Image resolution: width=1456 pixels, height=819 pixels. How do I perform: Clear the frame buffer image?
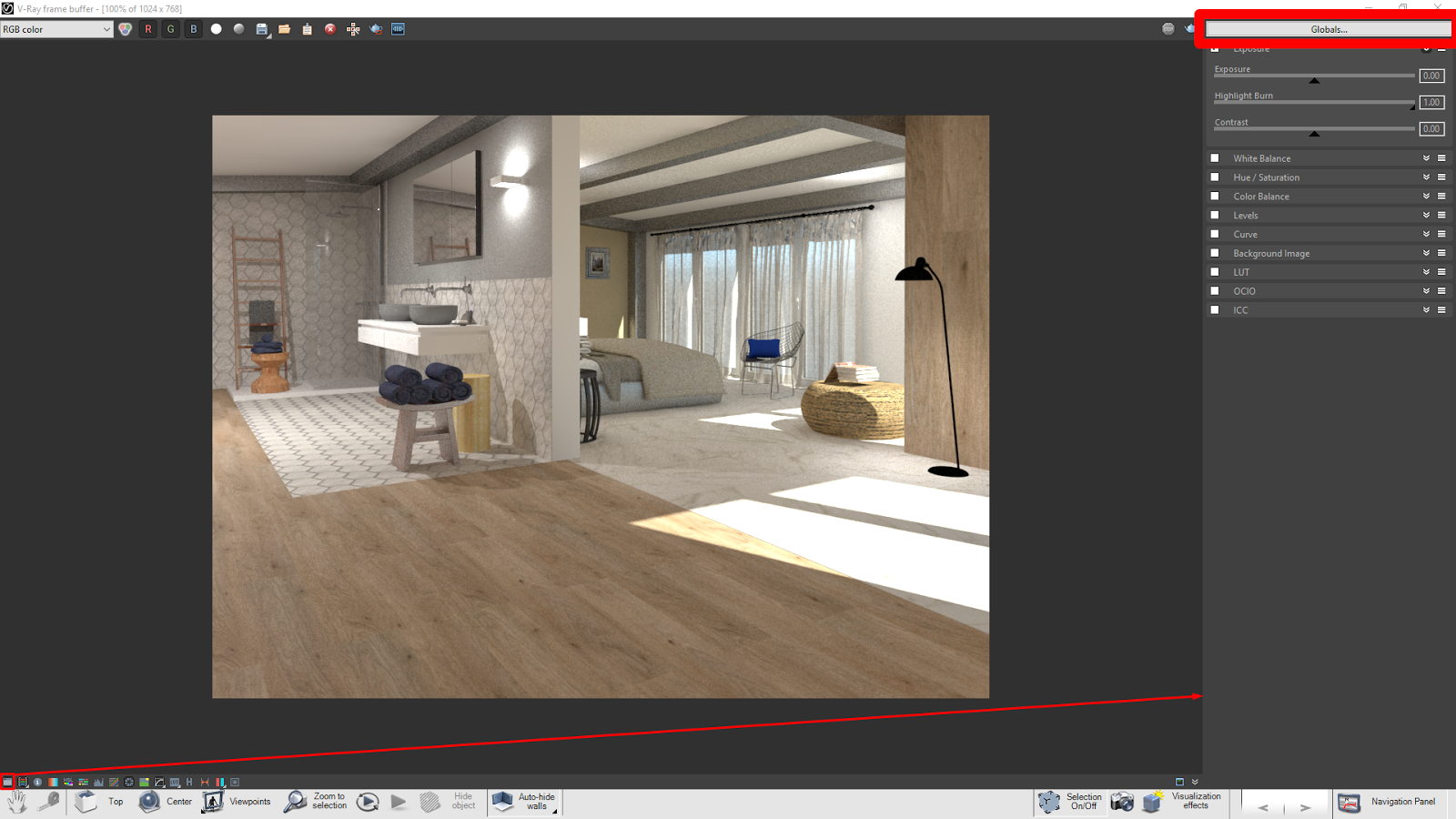[x=329, y=28]
